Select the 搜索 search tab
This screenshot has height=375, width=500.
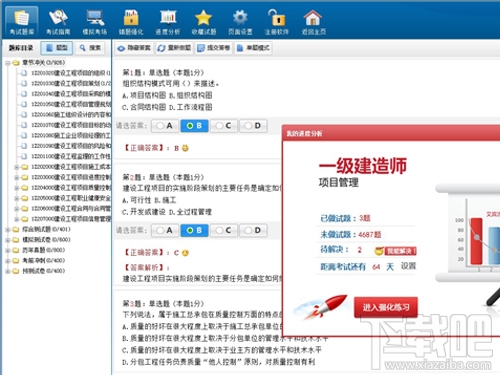pyautogui.click(x=90, y=48)
